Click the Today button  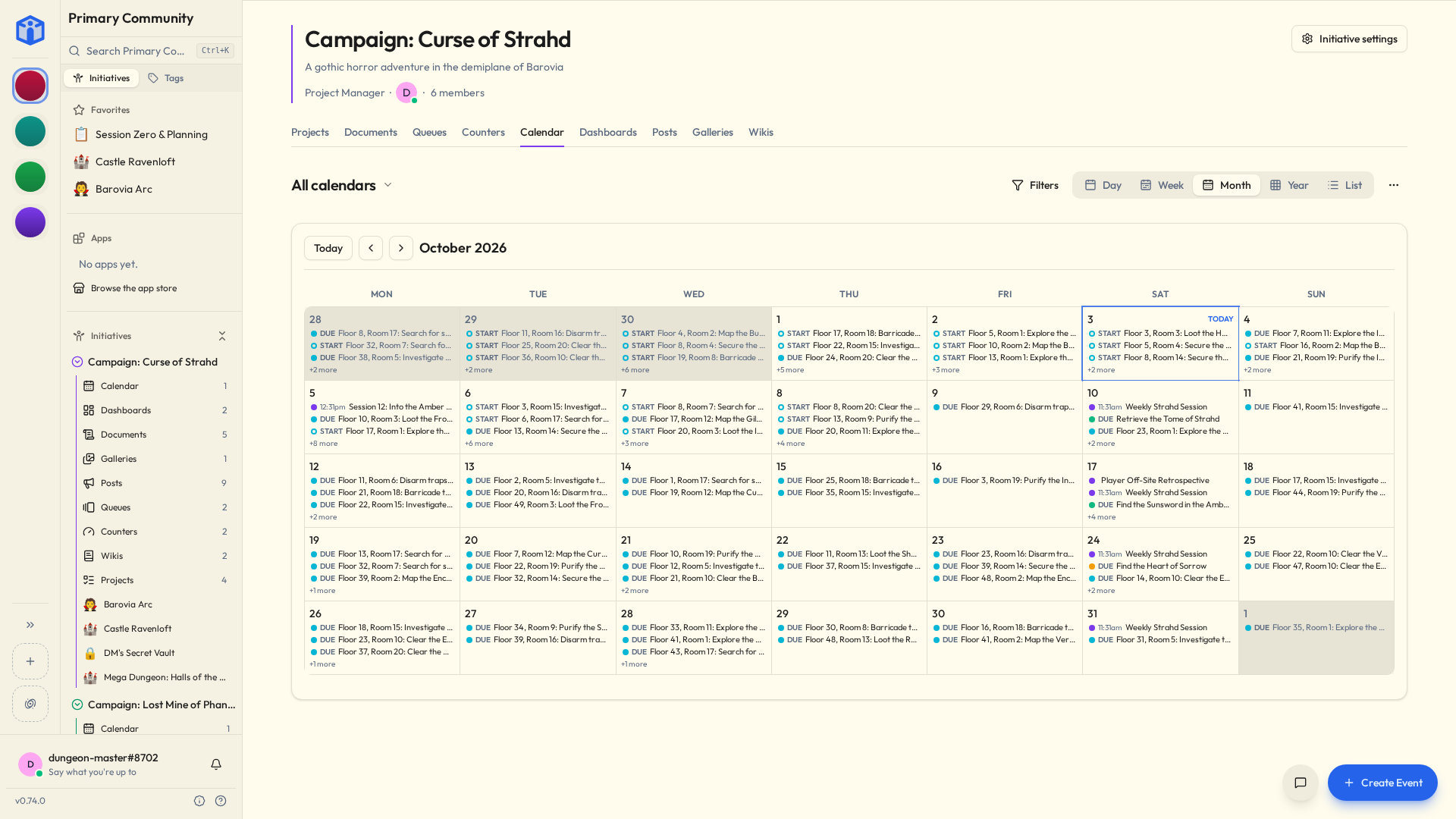328,248
